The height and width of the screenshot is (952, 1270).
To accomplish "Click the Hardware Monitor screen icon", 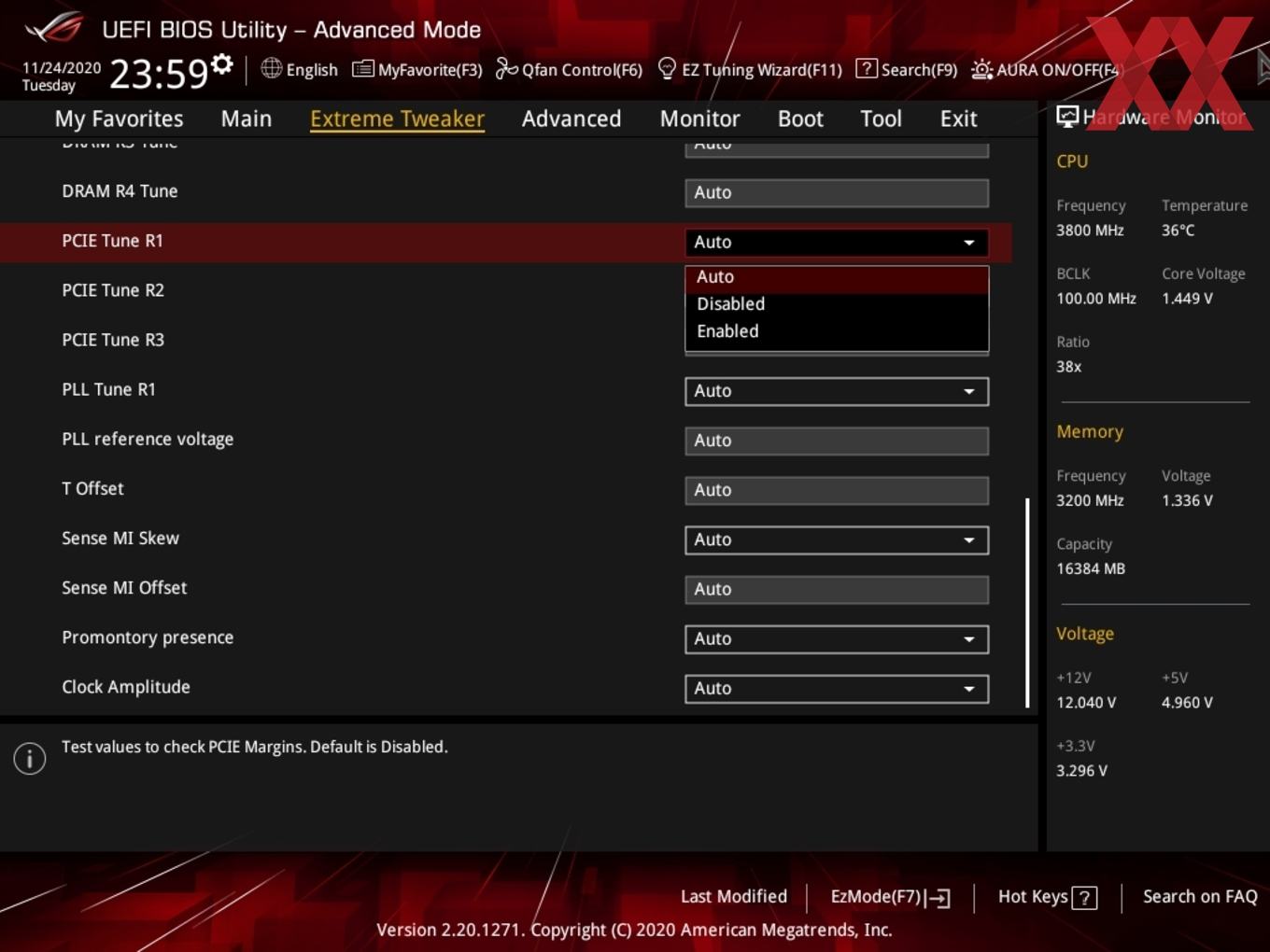I will pyautogui.click(x=1067, y=117).
